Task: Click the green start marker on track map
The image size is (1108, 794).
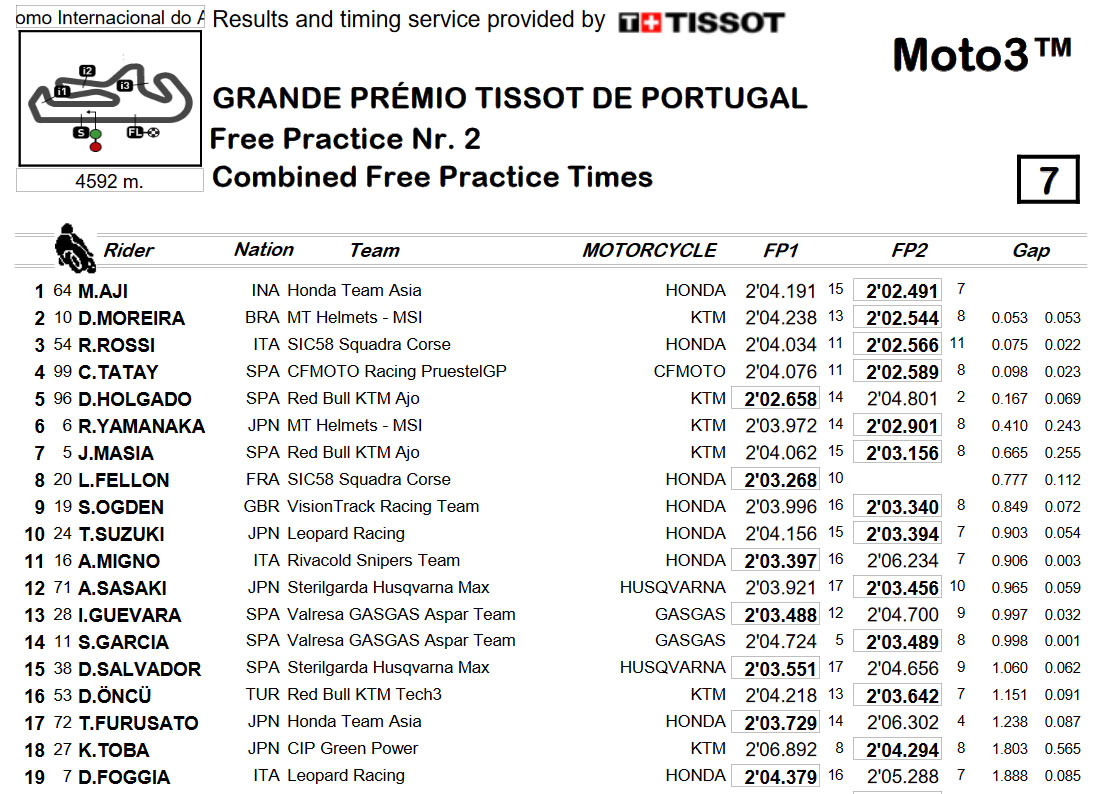Action: (95, 134)
